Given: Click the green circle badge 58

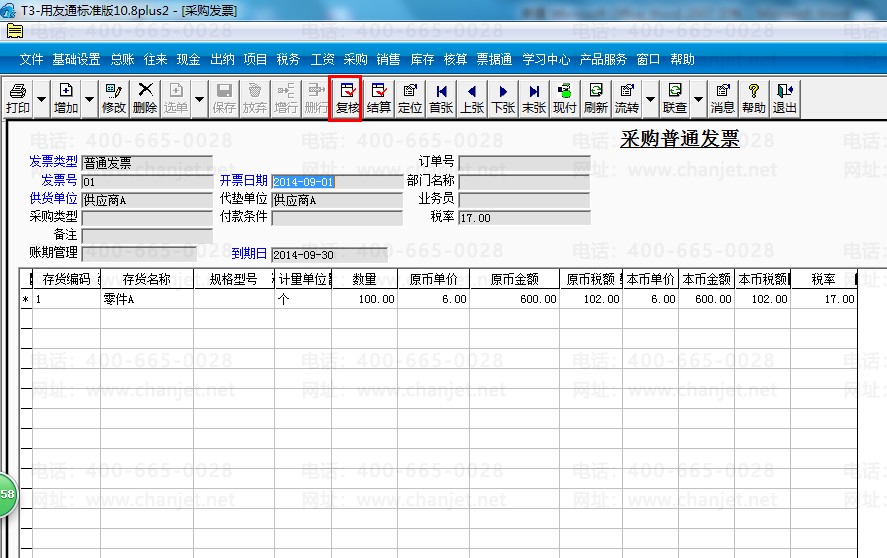Looking at the screenshot, I should click(x=7, y=494).
